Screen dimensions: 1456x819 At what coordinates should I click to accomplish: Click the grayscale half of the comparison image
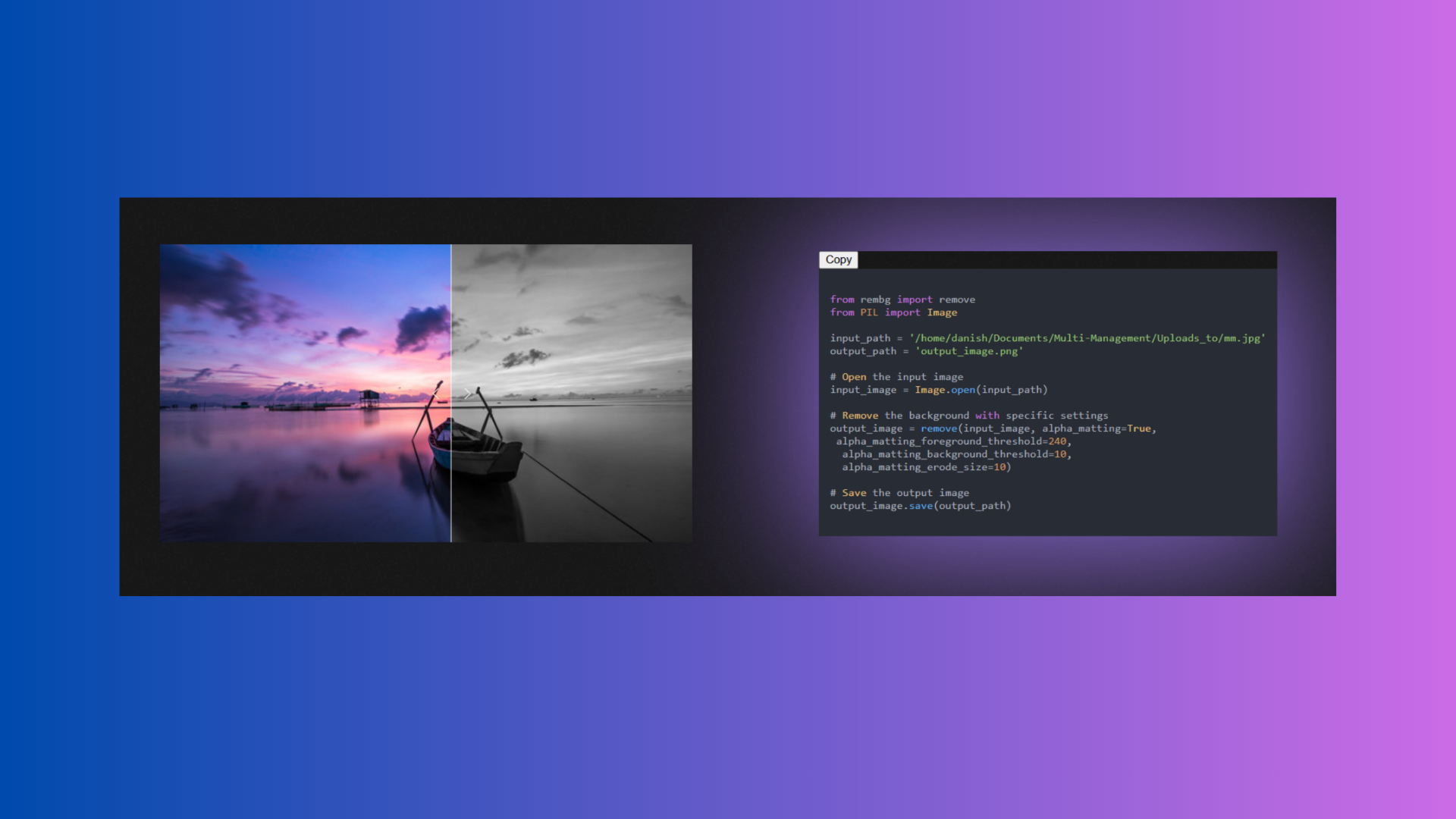tap(572, 393)
